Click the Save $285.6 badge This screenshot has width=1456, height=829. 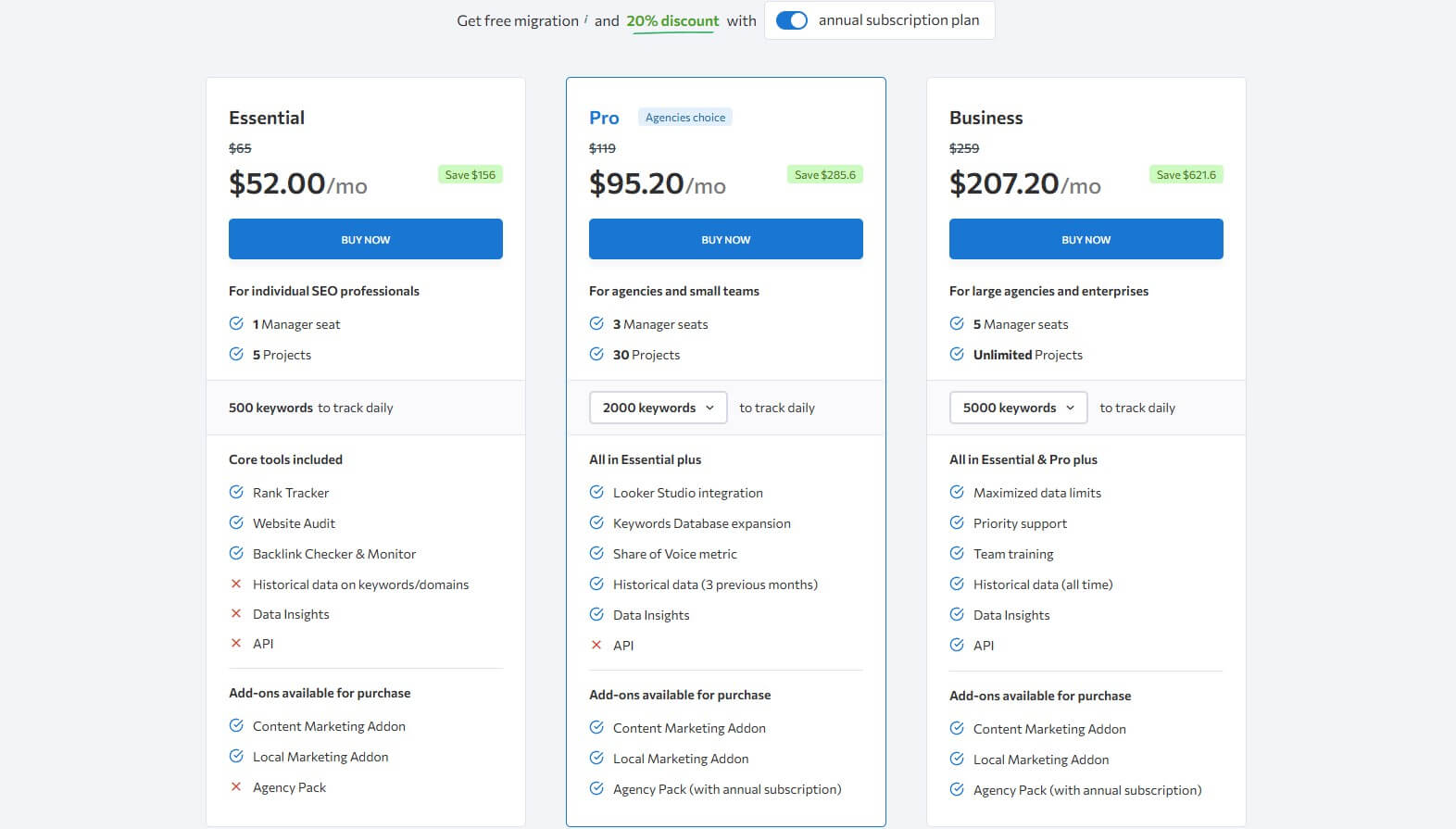(825, 175)
